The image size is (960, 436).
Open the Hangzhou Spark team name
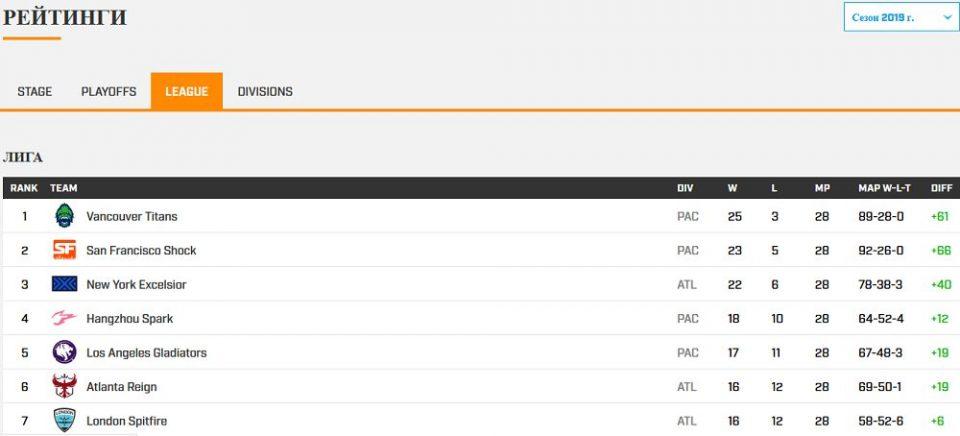130,319
